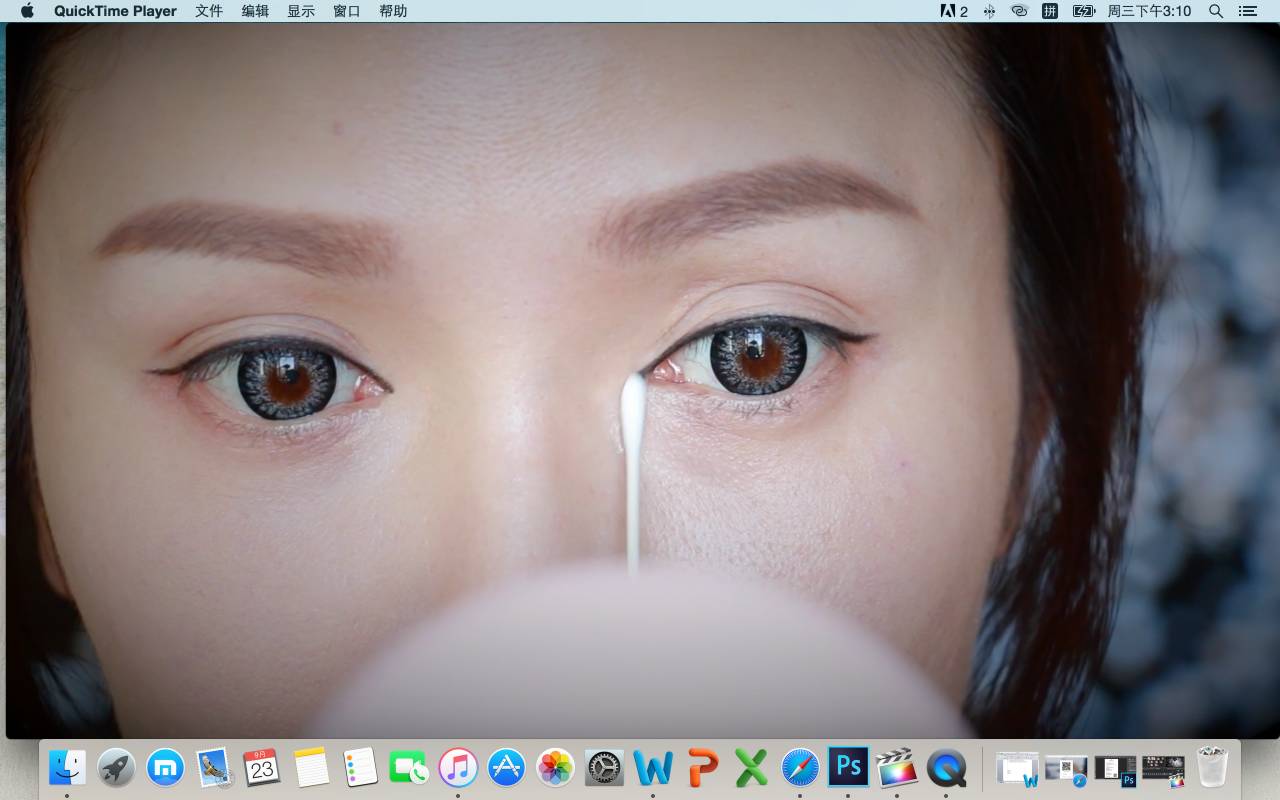Open the Creative Cloud menu bar icon

point(1019,11)
